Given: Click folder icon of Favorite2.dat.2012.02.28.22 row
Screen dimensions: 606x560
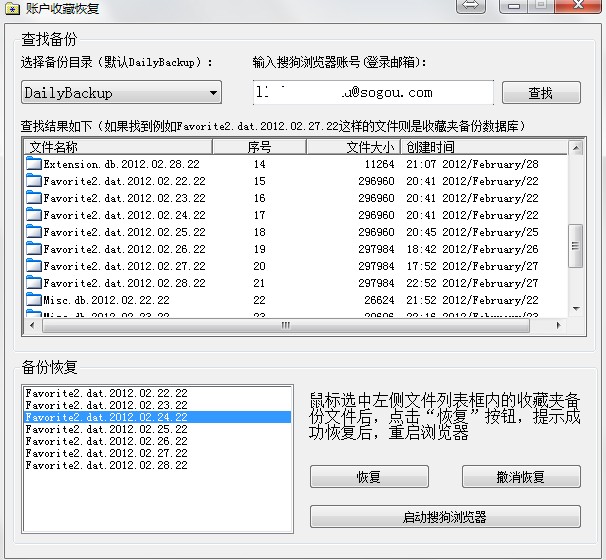Looking at the screenshot, I should click(34, 283).
